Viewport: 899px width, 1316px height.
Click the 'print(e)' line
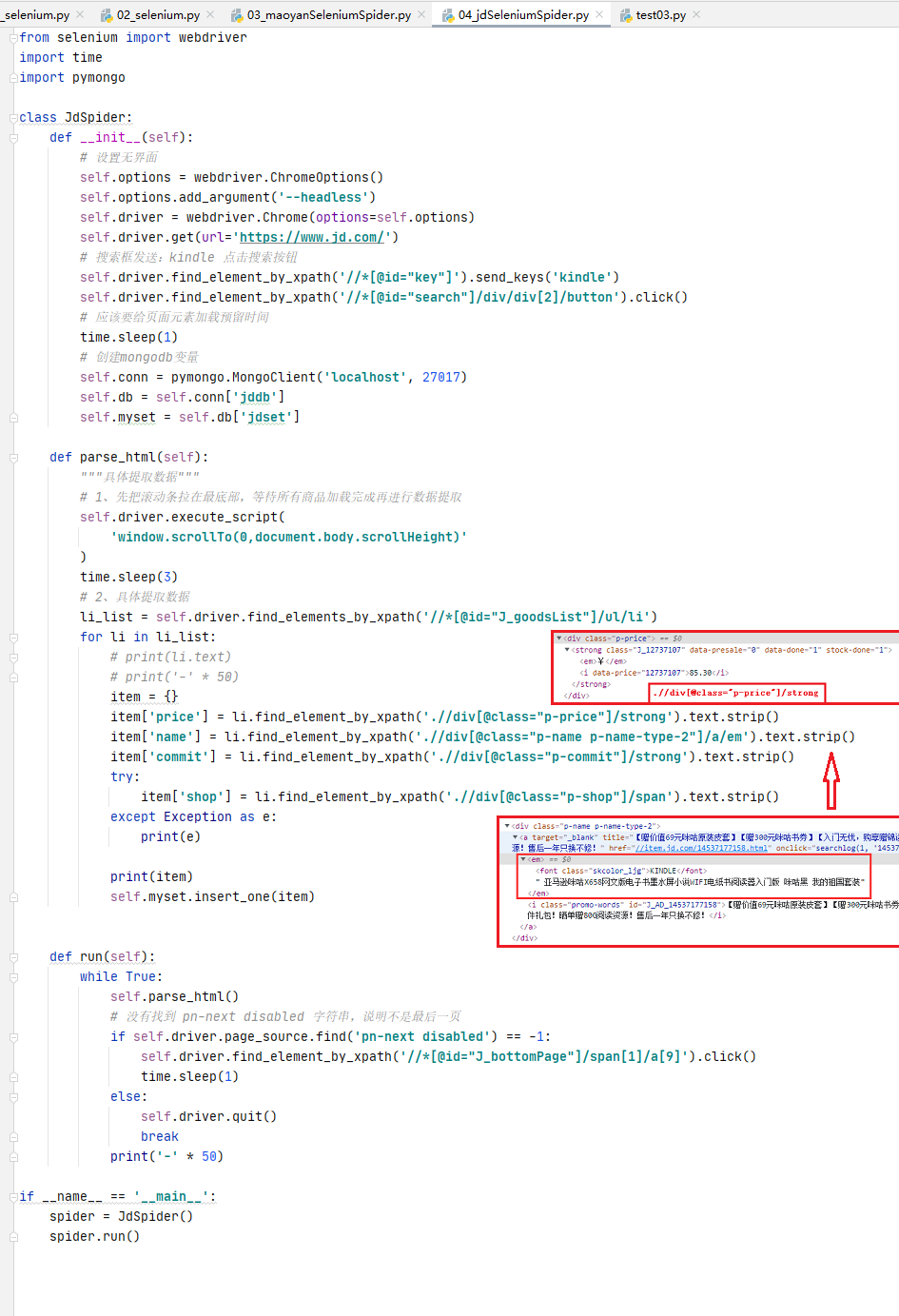coord(170,836)
